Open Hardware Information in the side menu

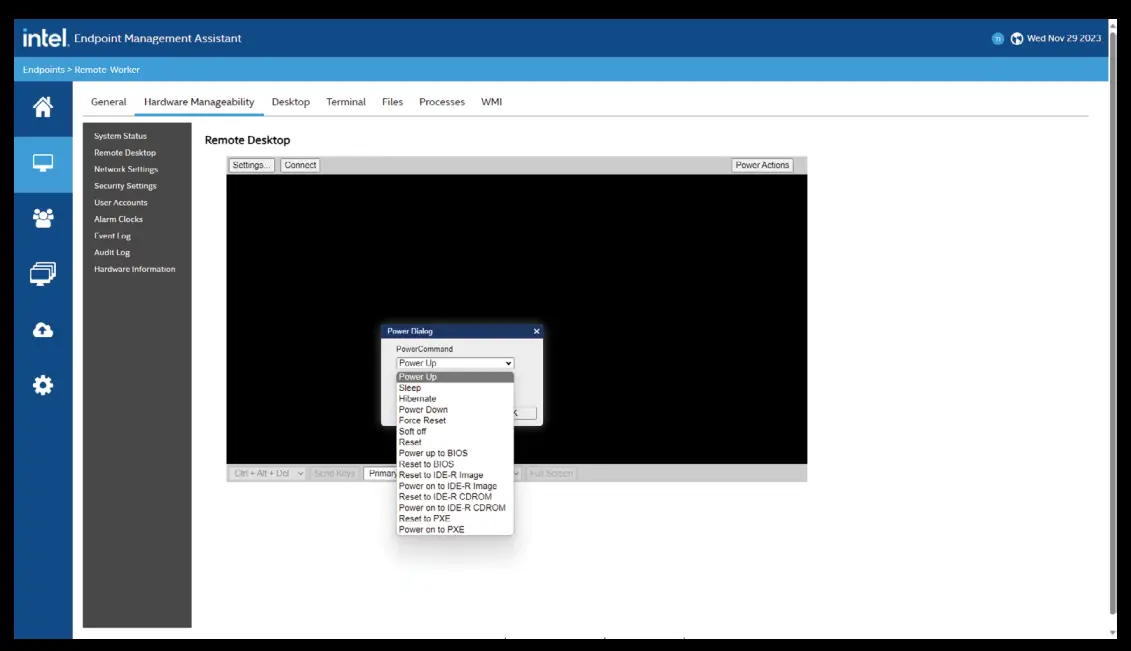(134, 269)
